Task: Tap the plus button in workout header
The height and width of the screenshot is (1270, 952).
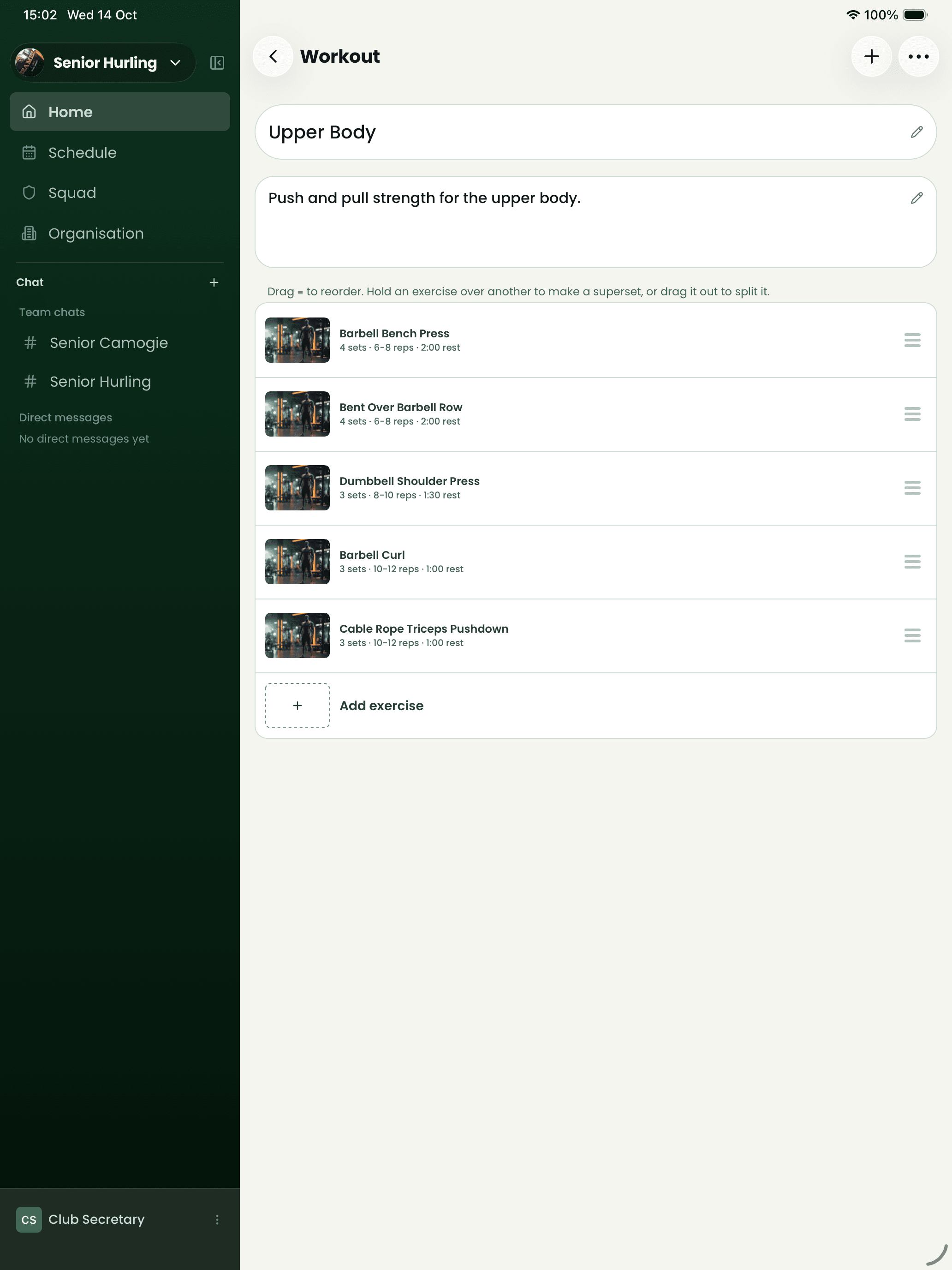Action: point(871,56)
